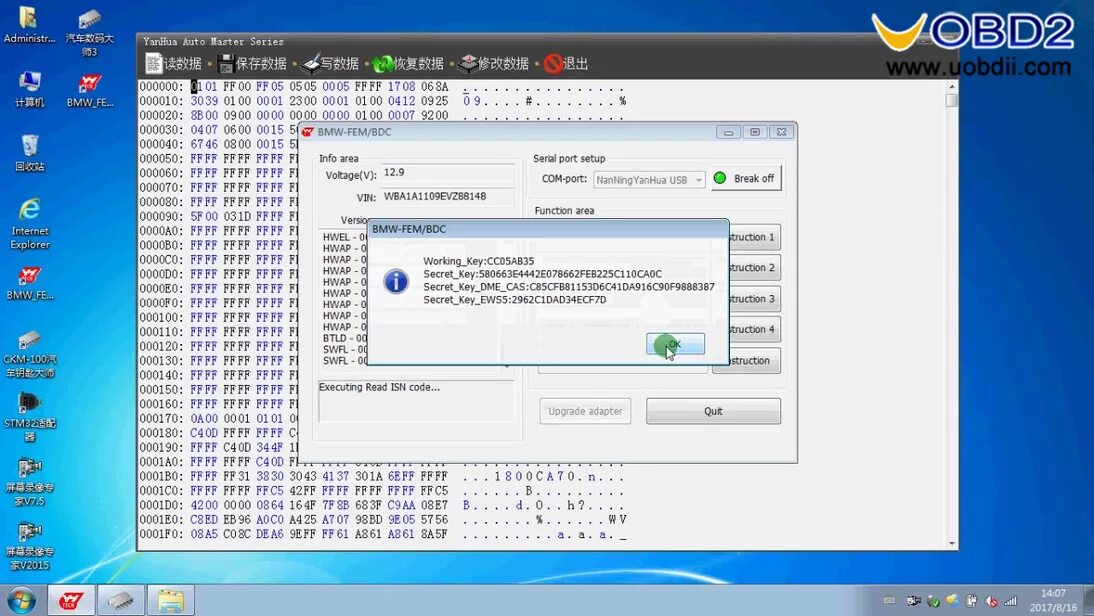1094x616 pixels.
Task: Click the 读数据 read data toolbar item
Action: [173, 63]
